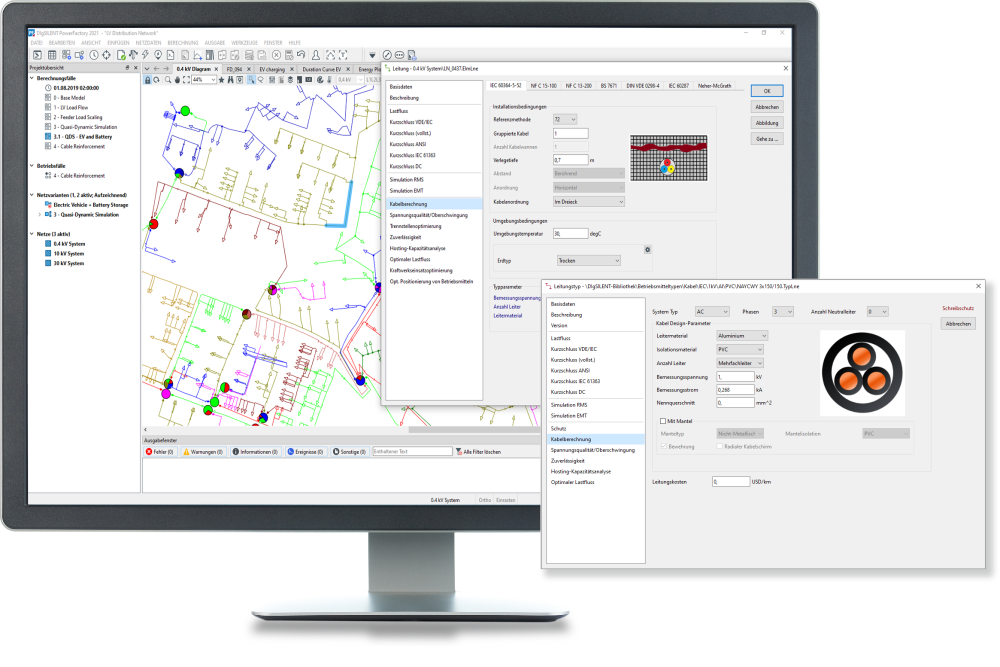This screenshot has width=1000, height=667.
Task: Click the Gehe zu... button
Action: pyautogui.click(x=767, y=139)
